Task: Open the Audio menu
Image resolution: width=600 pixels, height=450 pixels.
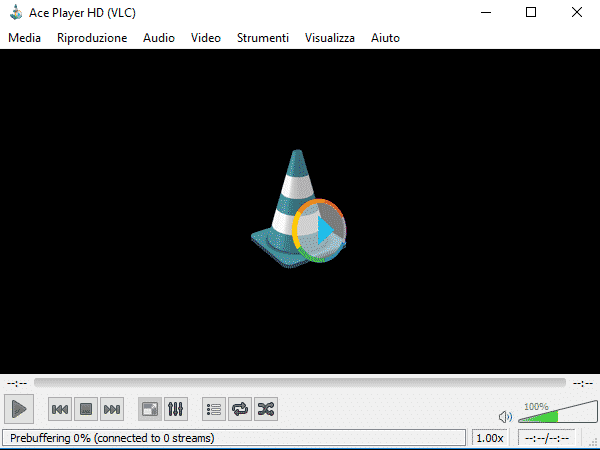Action: 159,38
